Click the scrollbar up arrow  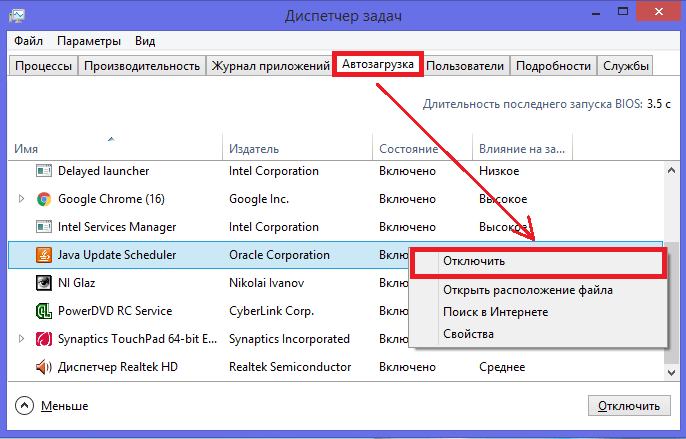(672, 171)
